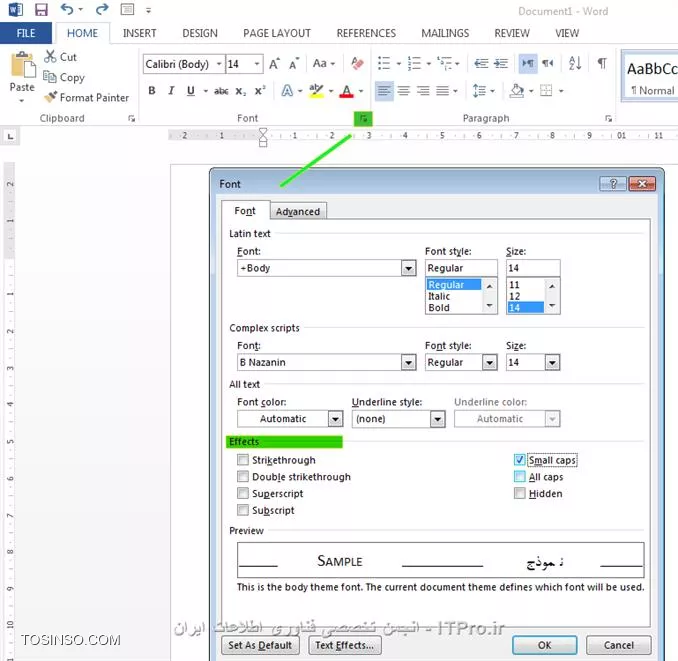Click text highlight color button
Screen dimensions: 678x661
(x=316, y=91)
